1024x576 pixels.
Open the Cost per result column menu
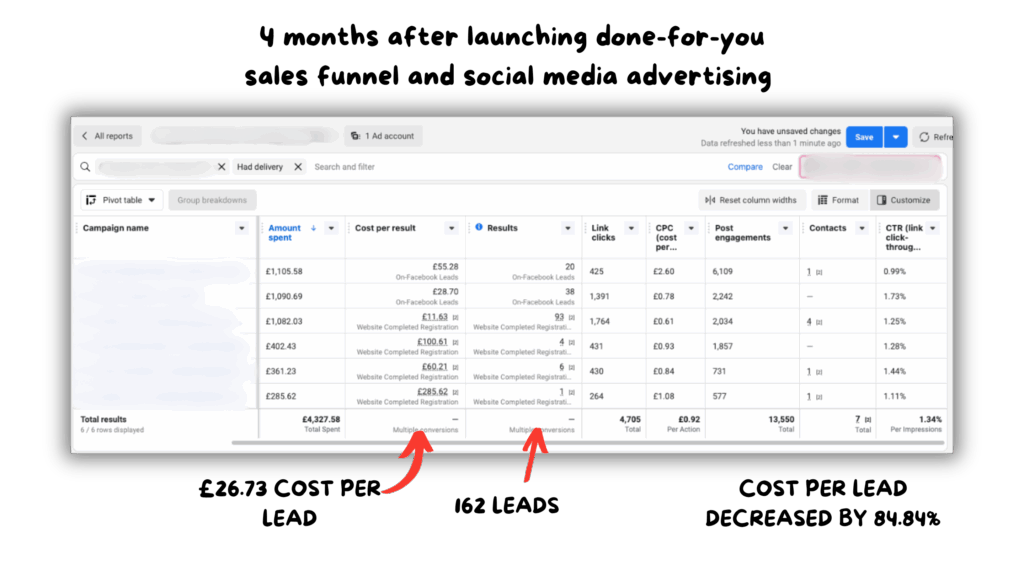click(x=451, y=228)
